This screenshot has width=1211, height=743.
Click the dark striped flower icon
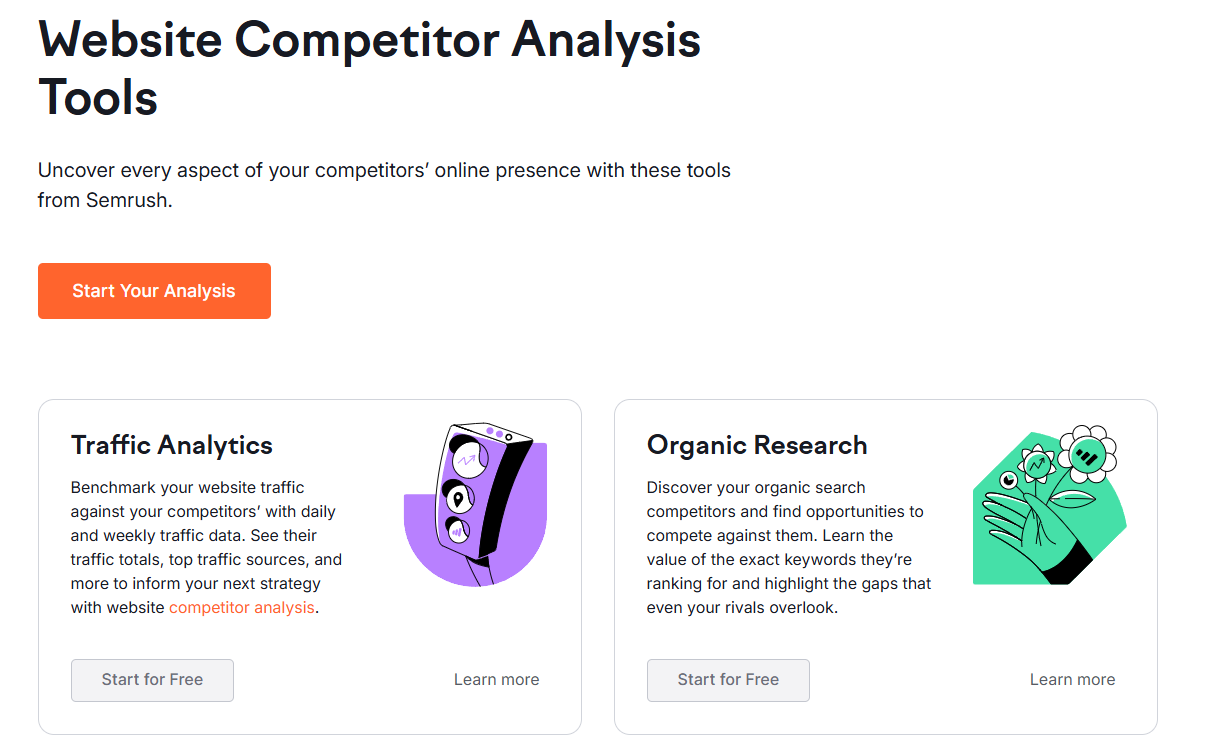(1086, 457)
